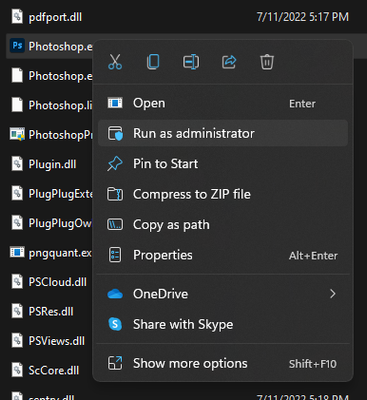The image size is (367, 400).
Task: Click the Show more options icon
Action: click(x=115, y=363)
